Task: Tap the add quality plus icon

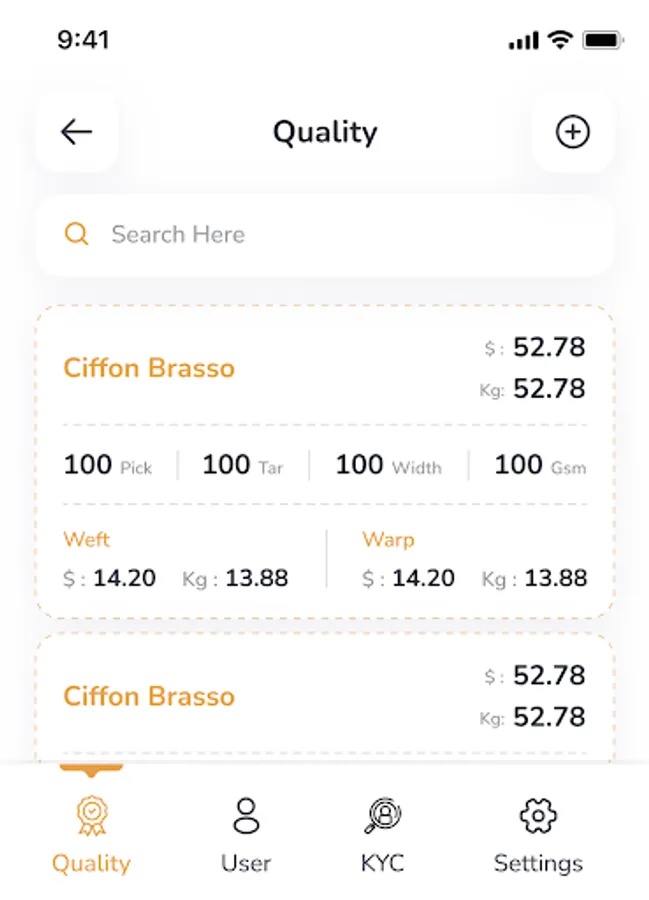Action: [x=573, y=132]
